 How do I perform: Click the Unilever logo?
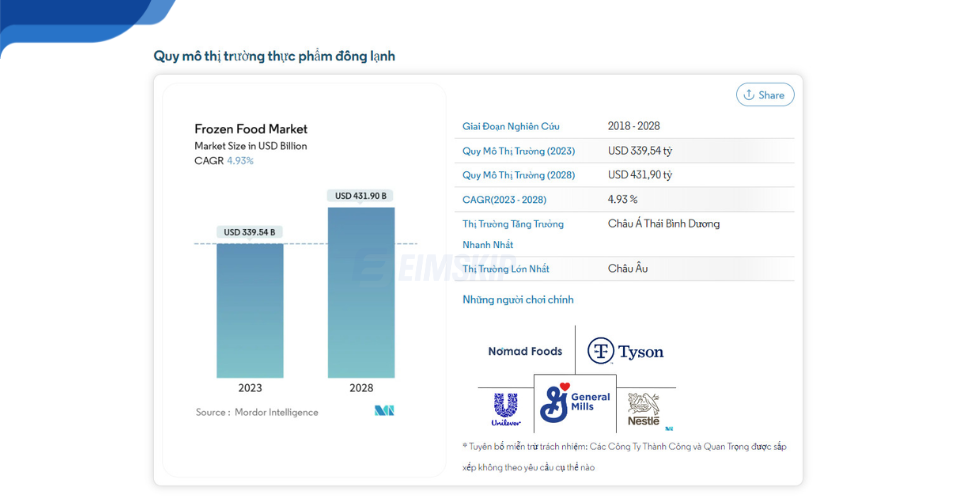[506, 409]
